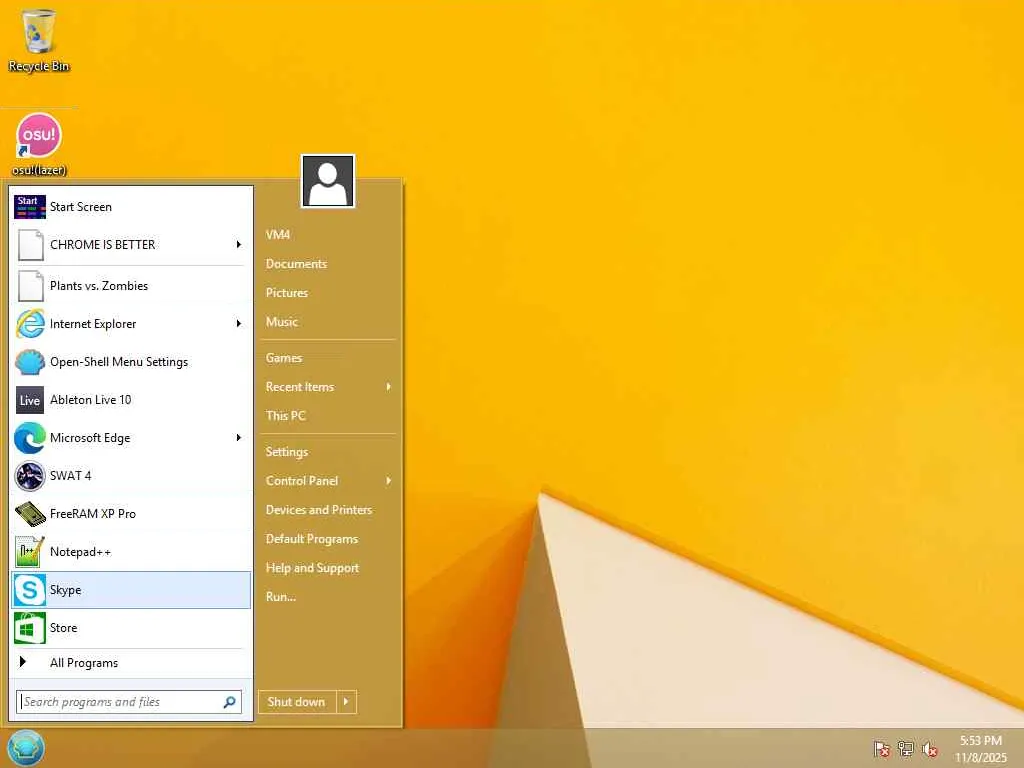Click the user account picture
The image size is (1024, 768).
pos(328,181)
